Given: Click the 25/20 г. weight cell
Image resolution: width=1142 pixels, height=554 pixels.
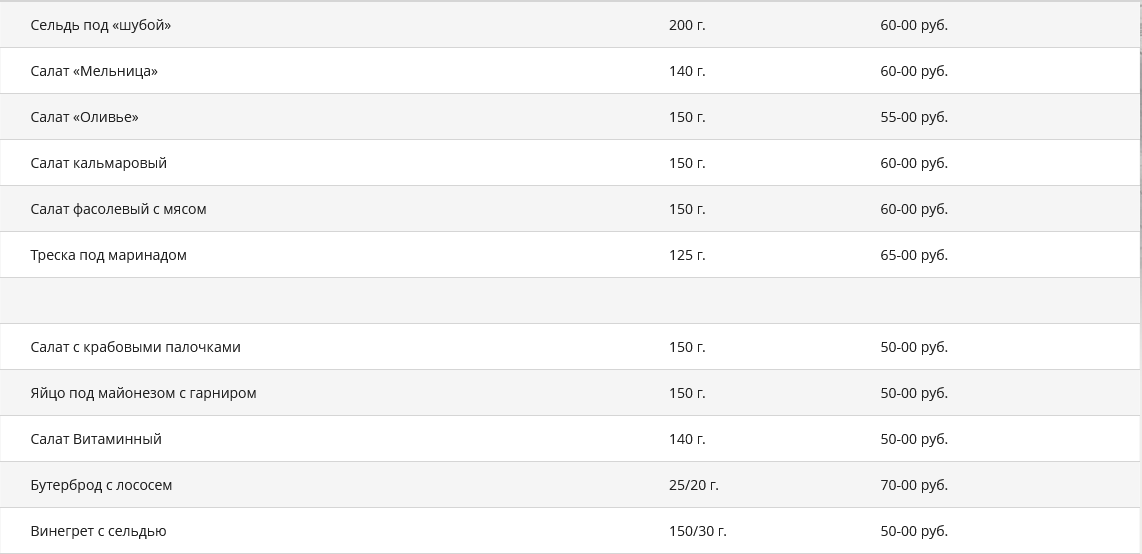Looking at the screenshot, I should click(x=693, y=485).
